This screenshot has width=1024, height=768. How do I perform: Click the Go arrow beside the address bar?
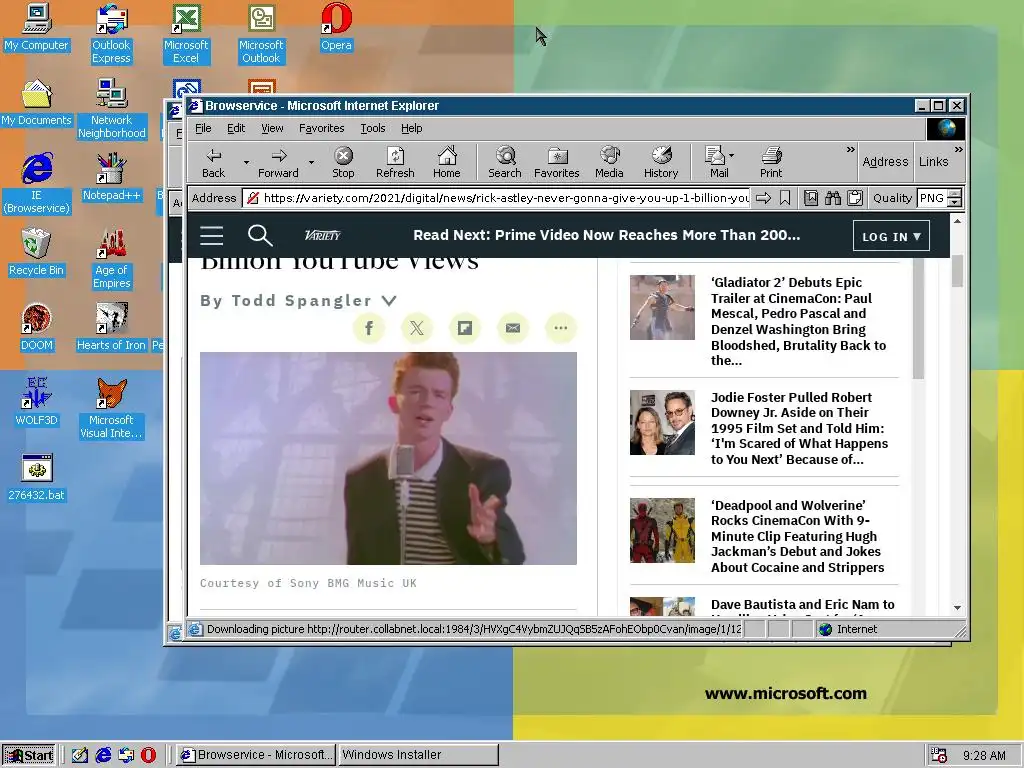tap(763, 198)
